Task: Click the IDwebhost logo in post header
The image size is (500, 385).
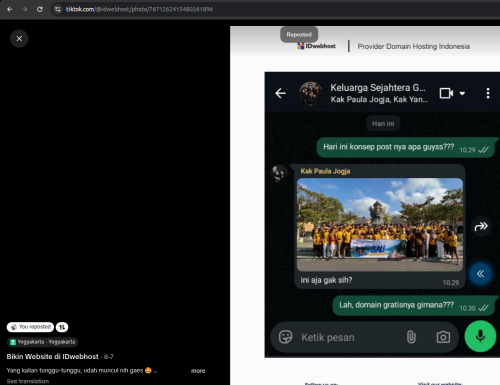Action: pyautogui.click(x=316, y=46)
